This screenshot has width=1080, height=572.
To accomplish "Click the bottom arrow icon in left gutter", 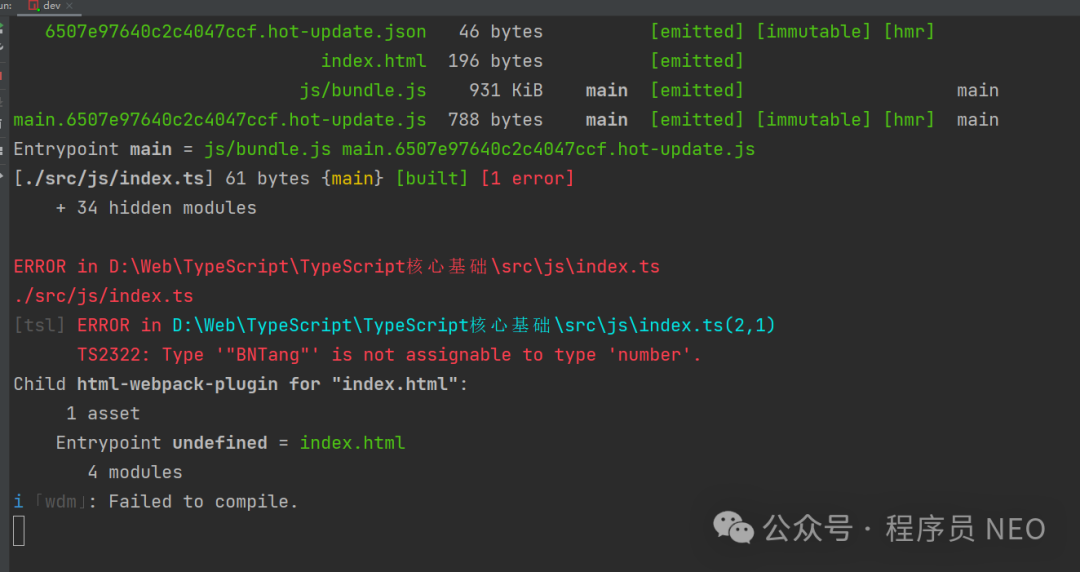I will (2, 177).
